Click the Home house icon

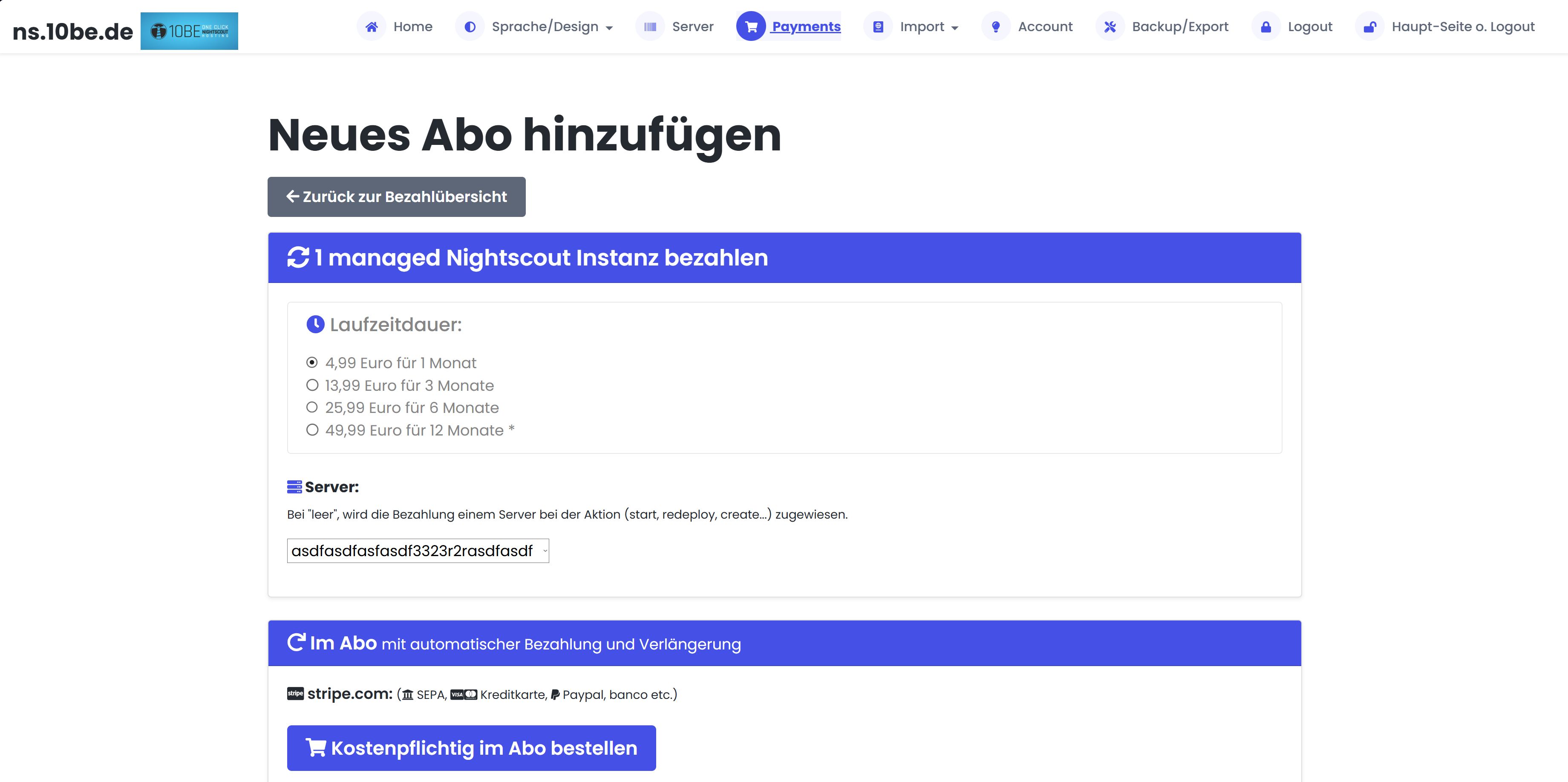point(372,26)
